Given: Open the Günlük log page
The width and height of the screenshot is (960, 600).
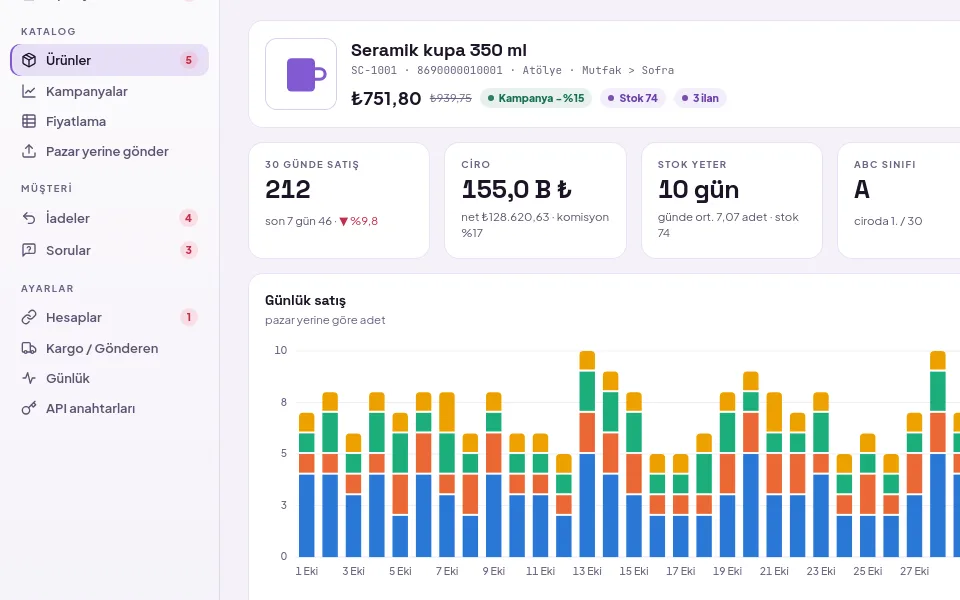Looking at the screenshot, I should 110,378.
